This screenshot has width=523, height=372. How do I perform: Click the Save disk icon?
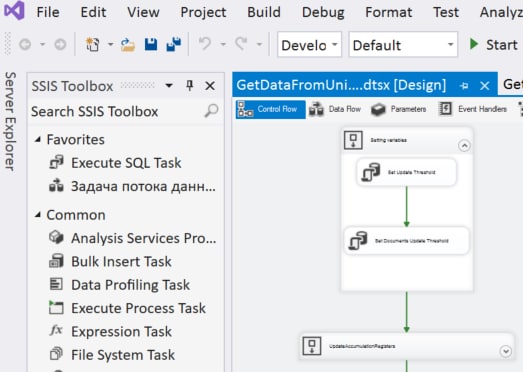[x=151, y=44]
